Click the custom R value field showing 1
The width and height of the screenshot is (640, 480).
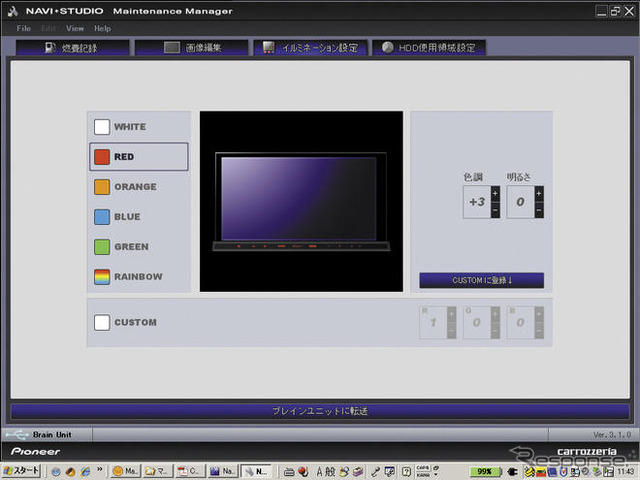coord(433,322)
